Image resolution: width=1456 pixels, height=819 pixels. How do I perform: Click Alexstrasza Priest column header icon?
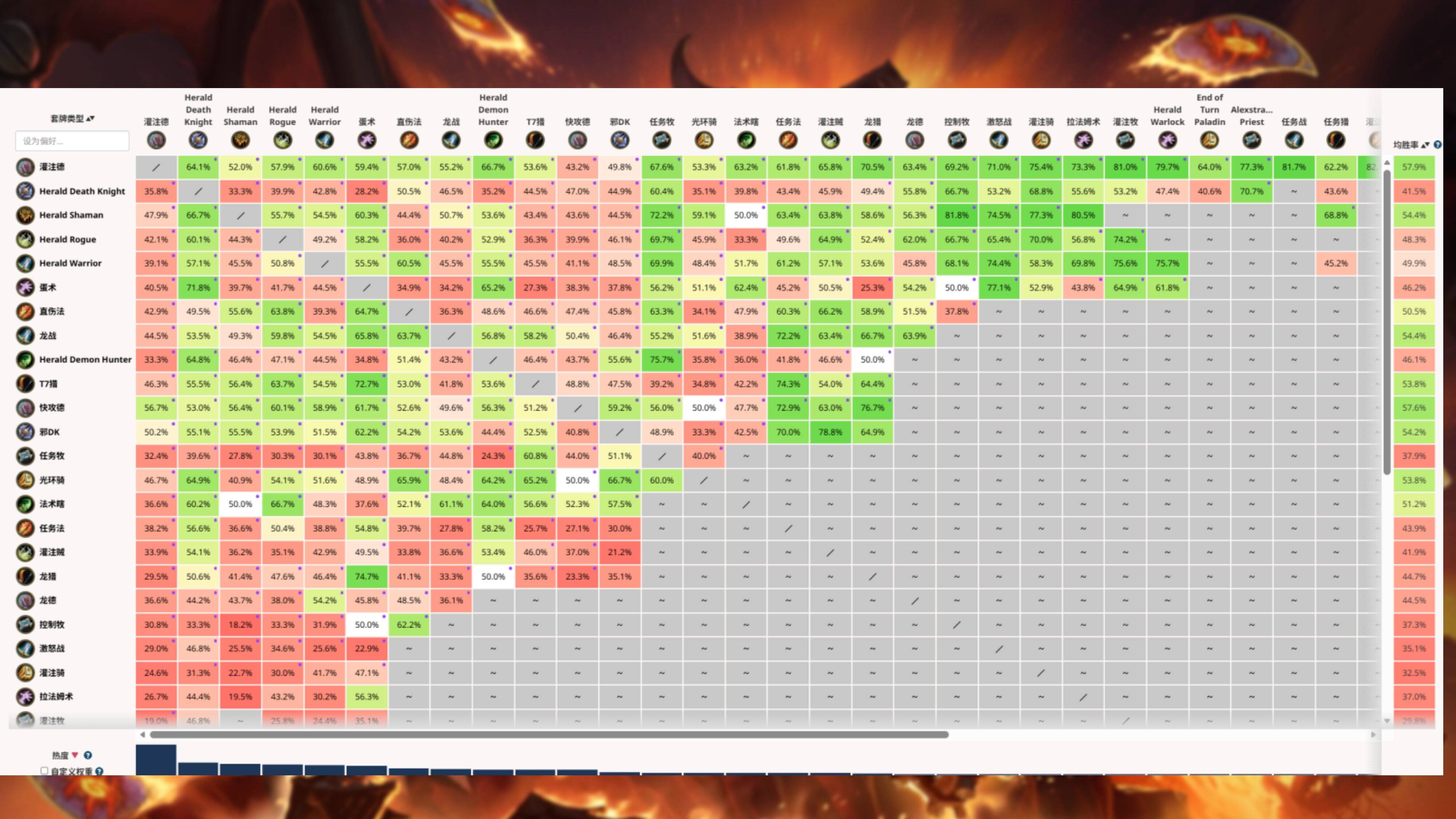(x=1251, y=140)
